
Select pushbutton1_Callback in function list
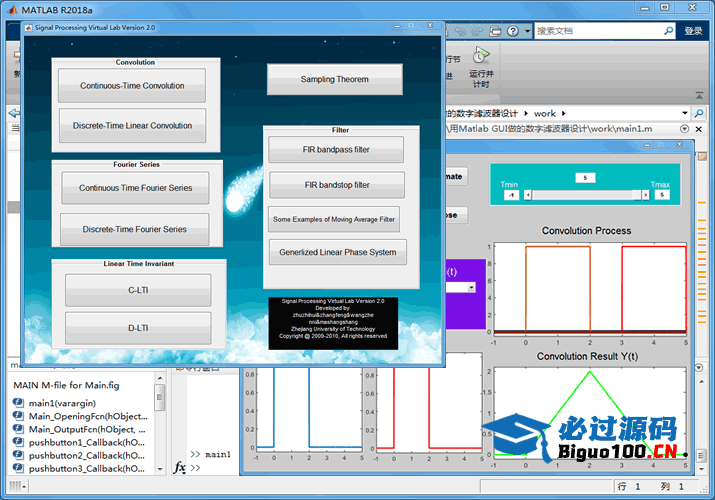tap(87, 442)
